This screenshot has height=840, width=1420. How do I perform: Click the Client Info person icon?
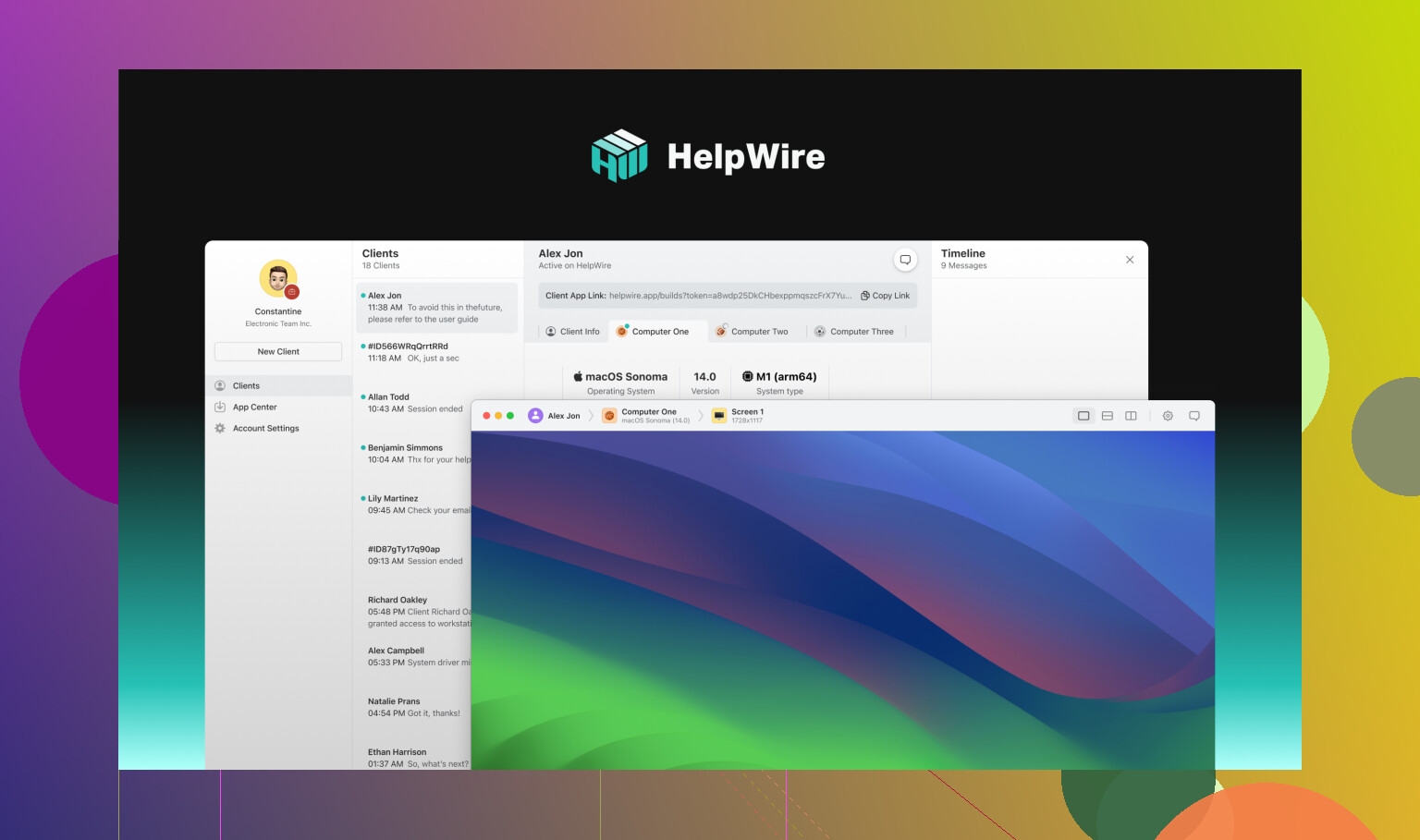[x=551, y=332]
